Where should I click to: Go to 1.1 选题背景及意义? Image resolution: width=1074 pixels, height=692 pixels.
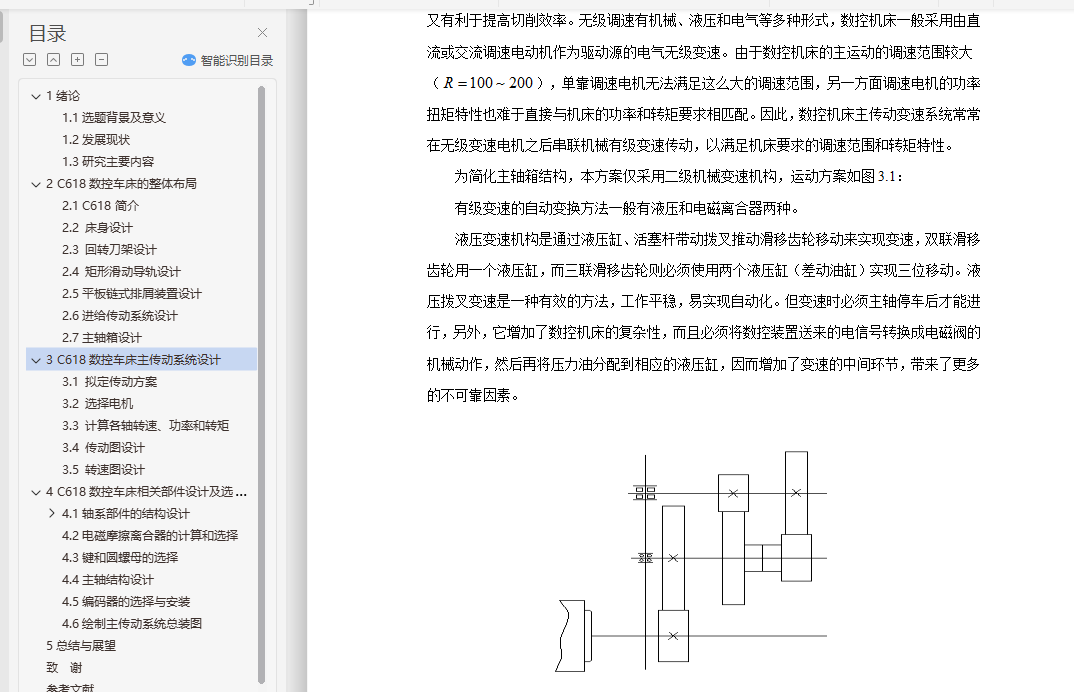[114, 118]
